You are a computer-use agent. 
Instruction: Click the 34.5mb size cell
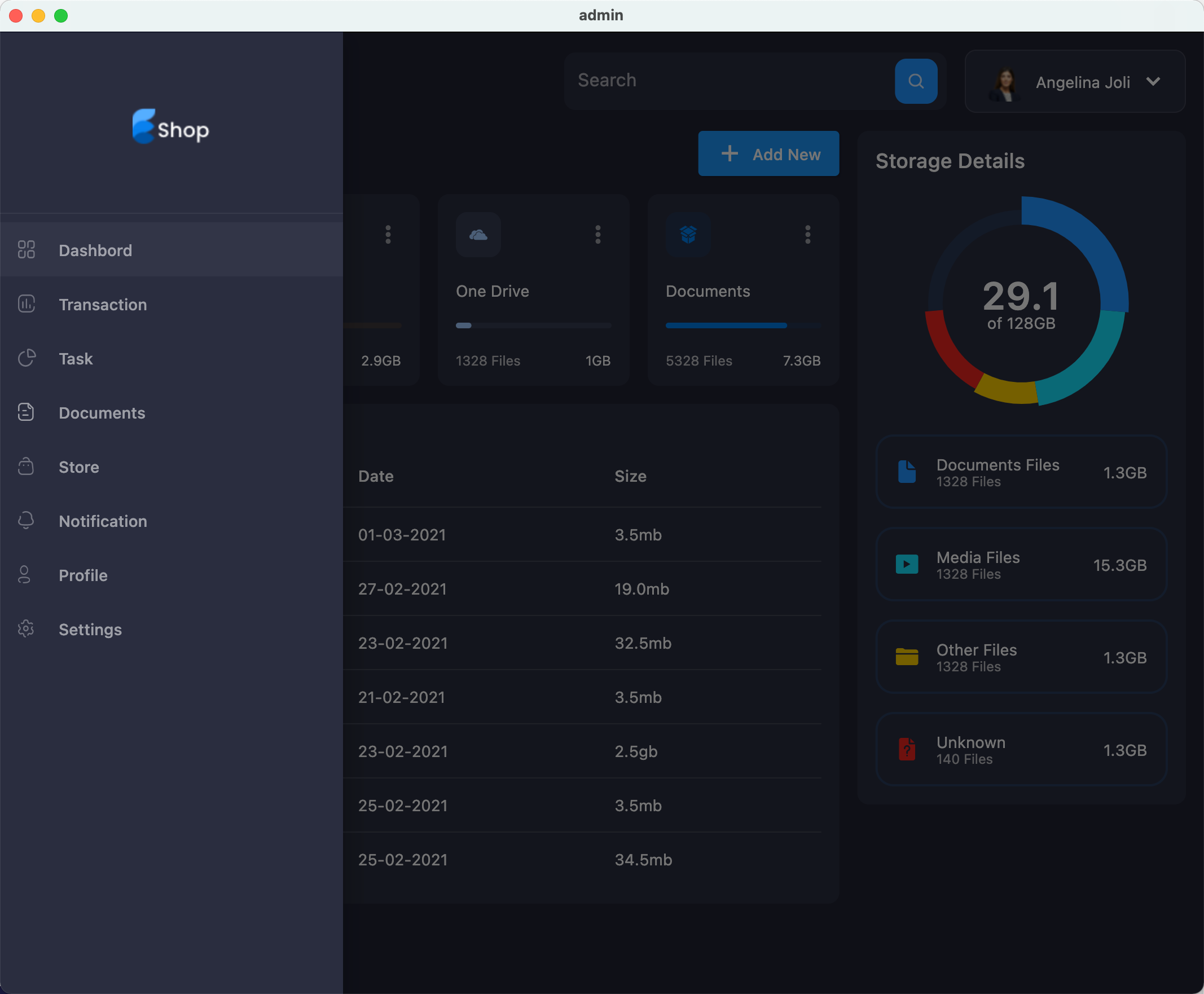click(644, 859)
